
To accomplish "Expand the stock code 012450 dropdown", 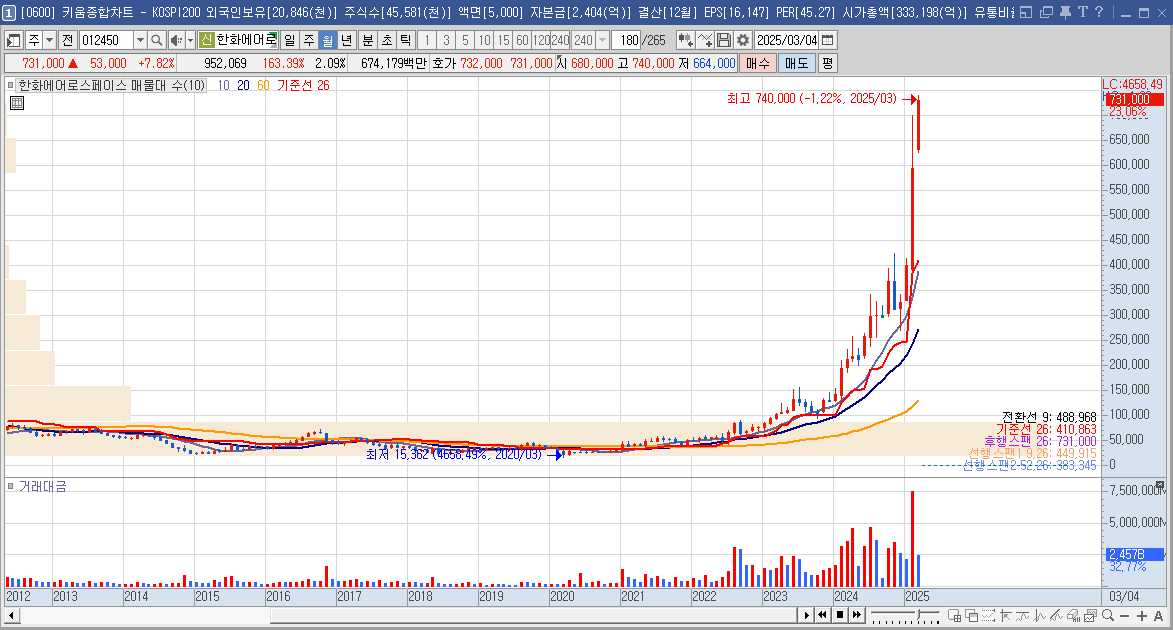I will [140, 40].
